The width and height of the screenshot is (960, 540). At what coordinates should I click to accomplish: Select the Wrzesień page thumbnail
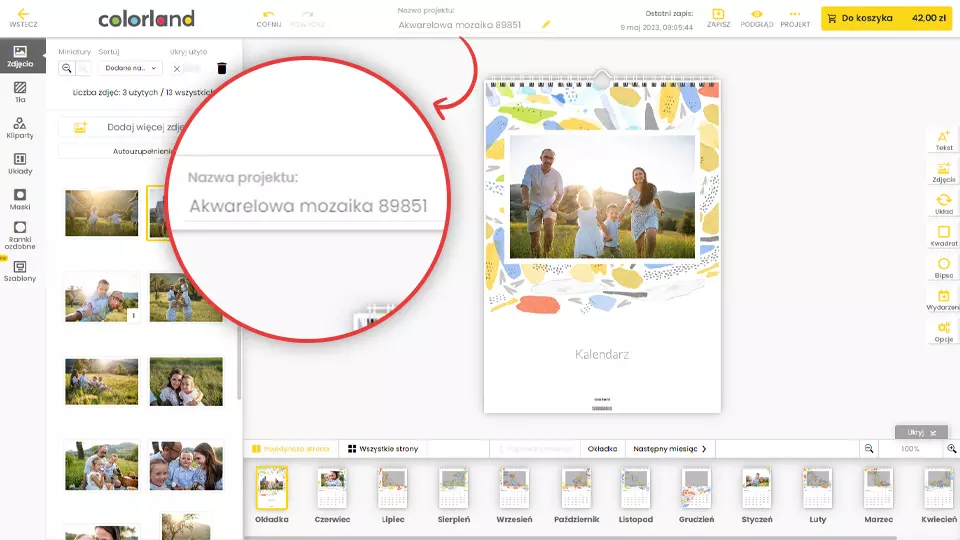[514, 488]
